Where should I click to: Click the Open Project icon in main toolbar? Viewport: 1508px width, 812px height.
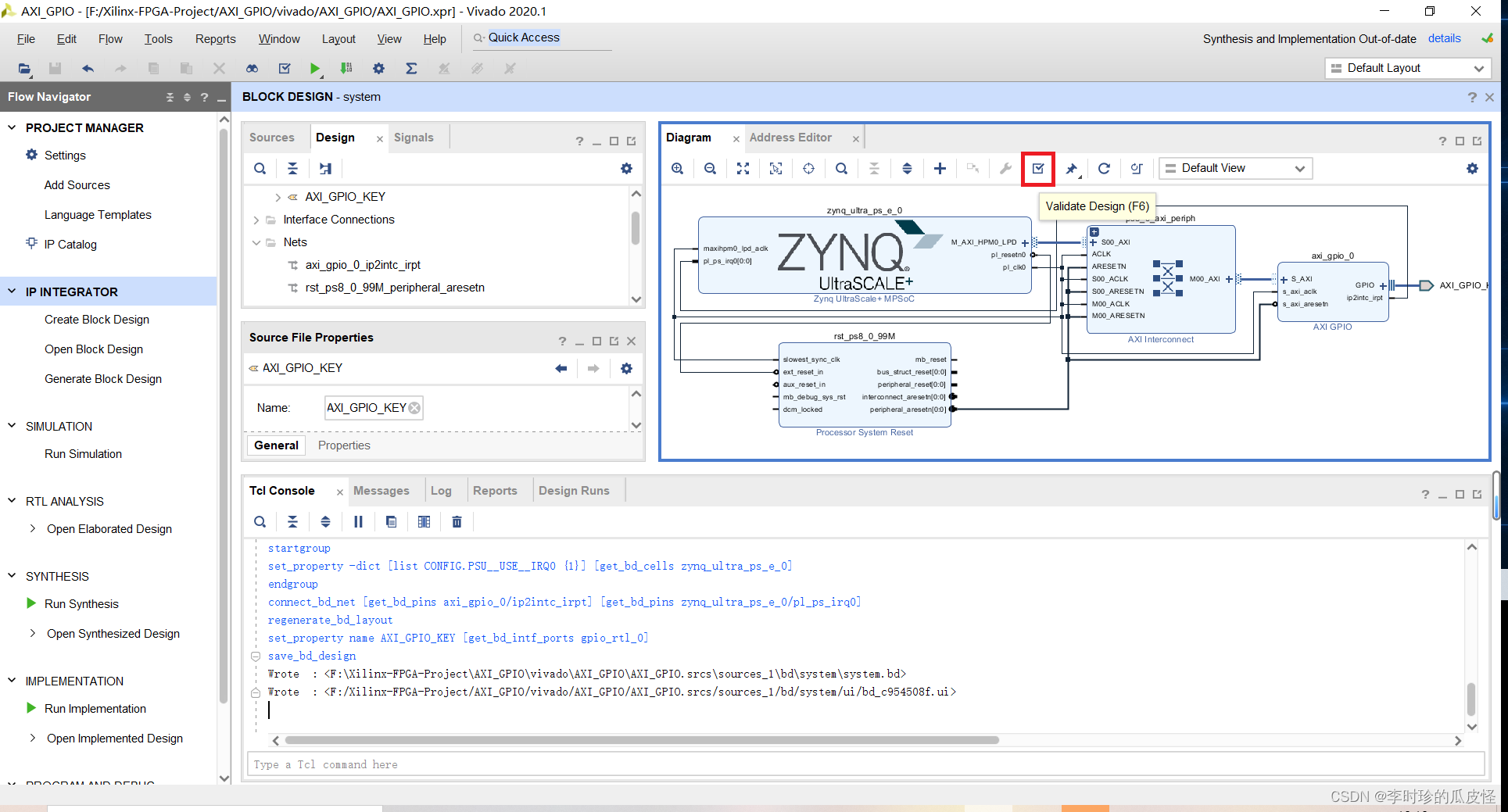pyautogui.click(x=24, y=69)
